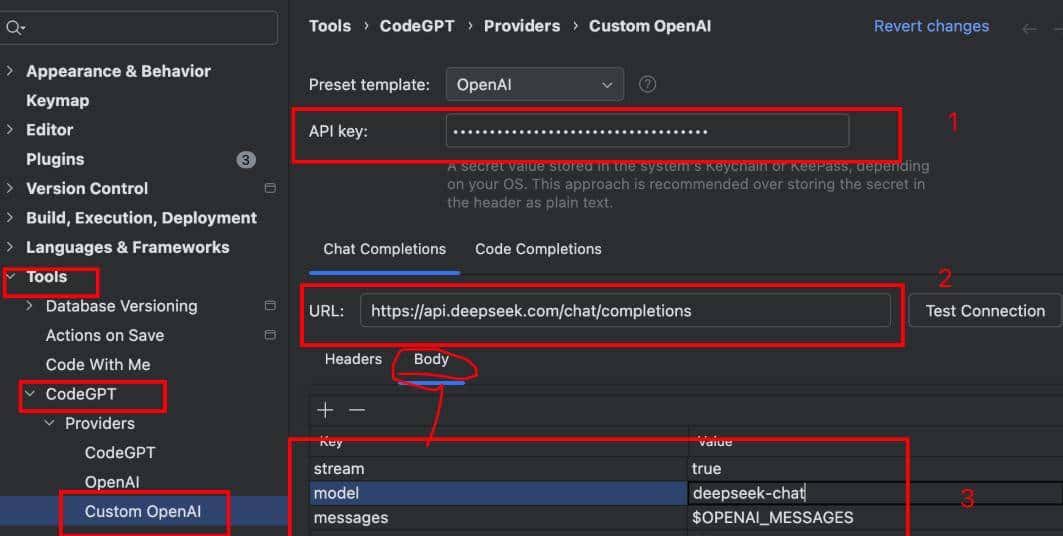Viewport: 1063px width, 536px height.
Task: Open the Headers tab
Action: coord(353,359)
